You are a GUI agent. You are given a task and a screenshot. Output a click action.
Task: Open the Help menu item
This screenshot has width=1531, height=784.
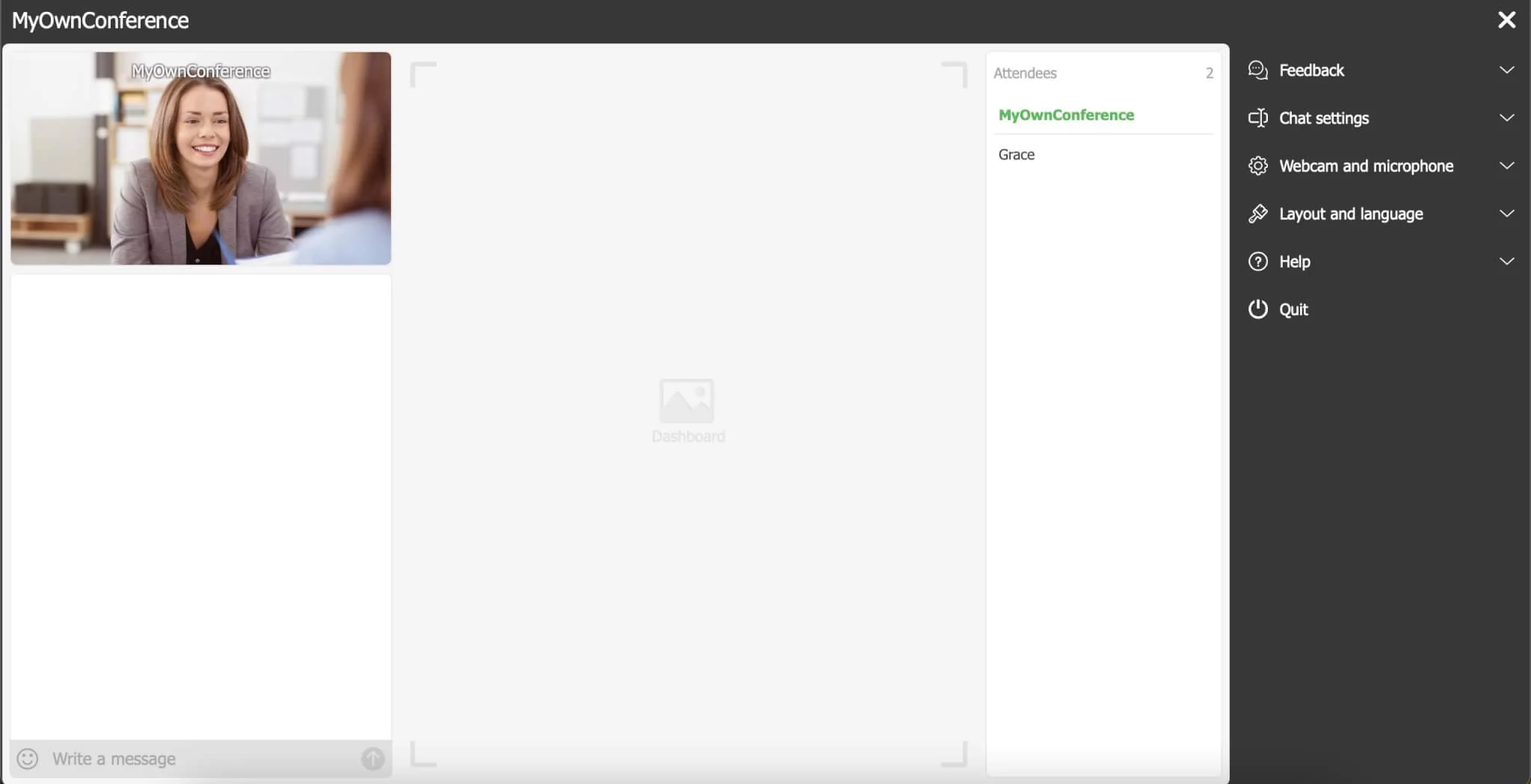[1294, 261]
